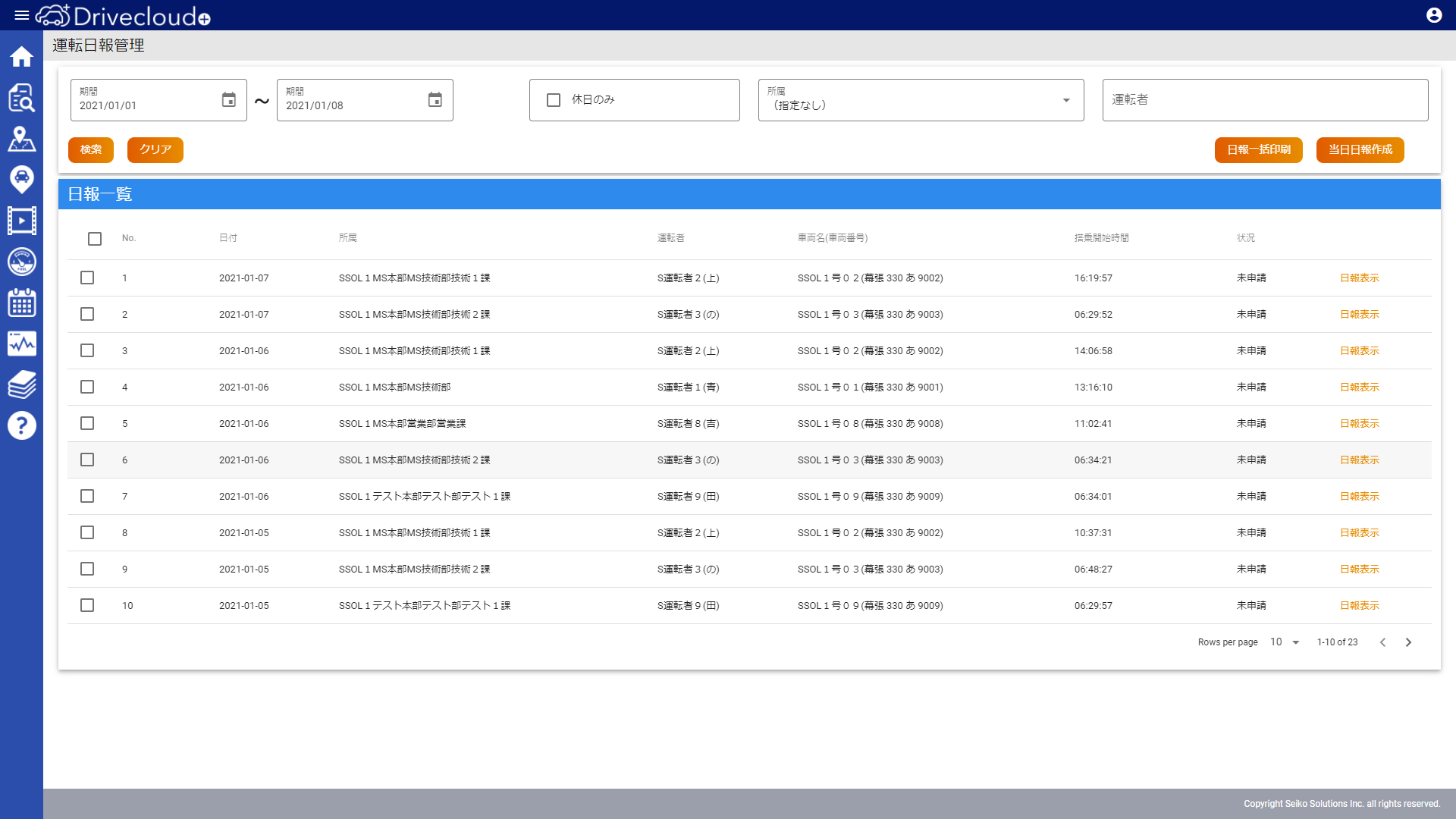Click SSOL１MS本部営業部営業課 cell
Image resolution: width=1456 pixels, height=819 pixels.
(x=403, y=424)
